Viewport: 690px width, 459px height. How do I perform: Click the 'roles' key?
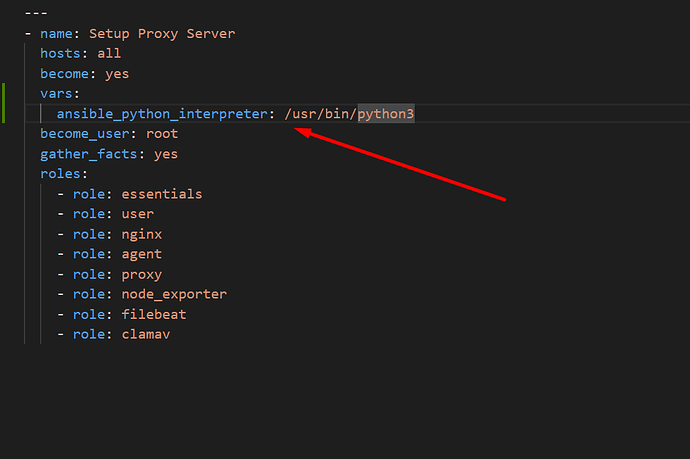(x=60, y=174)
